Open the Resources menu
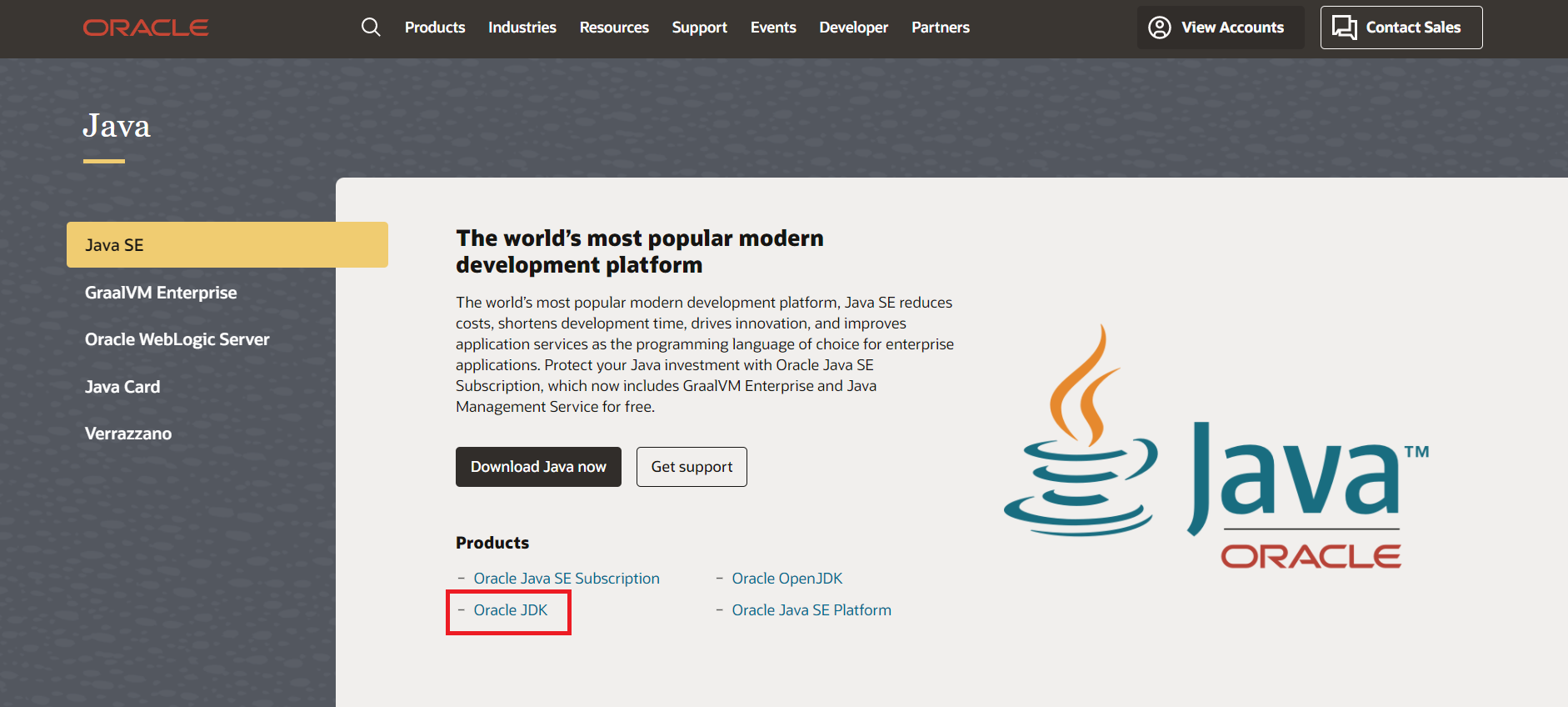The height and width of the screenshot is (707, 1568). (x=614, y=28)
